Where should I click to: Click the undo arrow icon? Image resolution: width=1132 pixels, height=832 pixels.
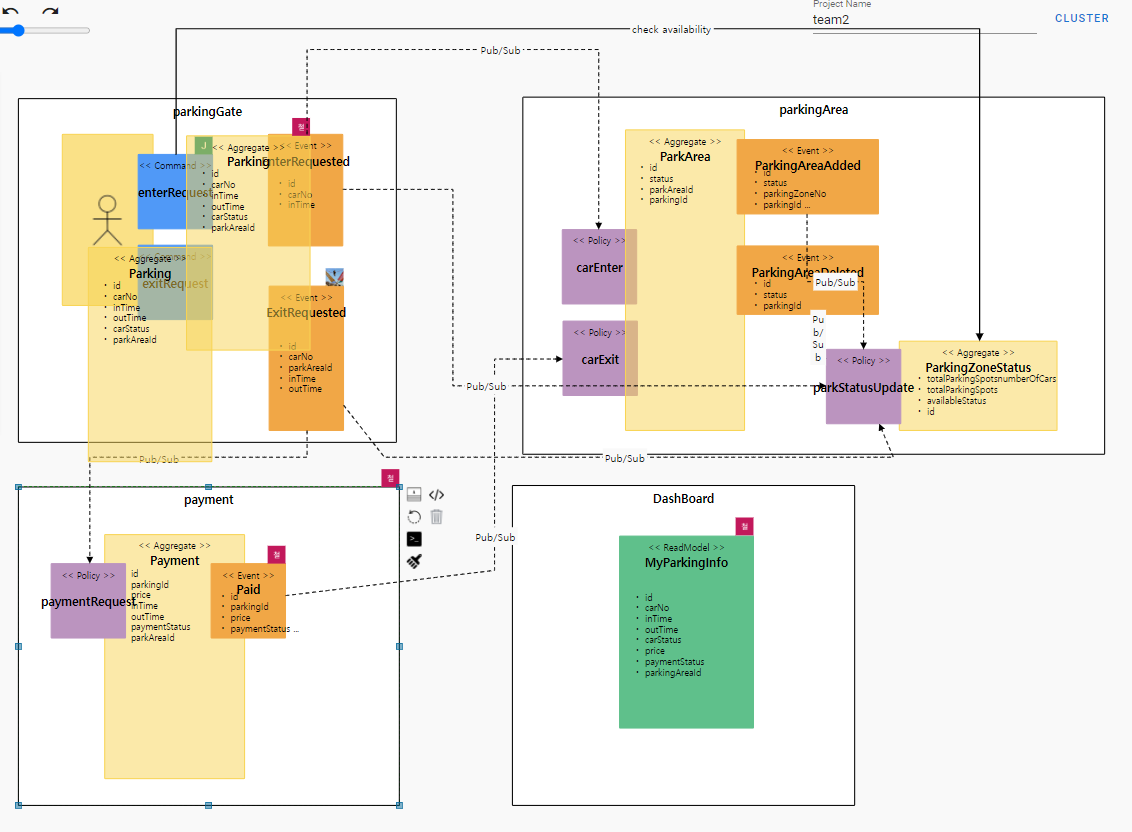coord(10,11)
